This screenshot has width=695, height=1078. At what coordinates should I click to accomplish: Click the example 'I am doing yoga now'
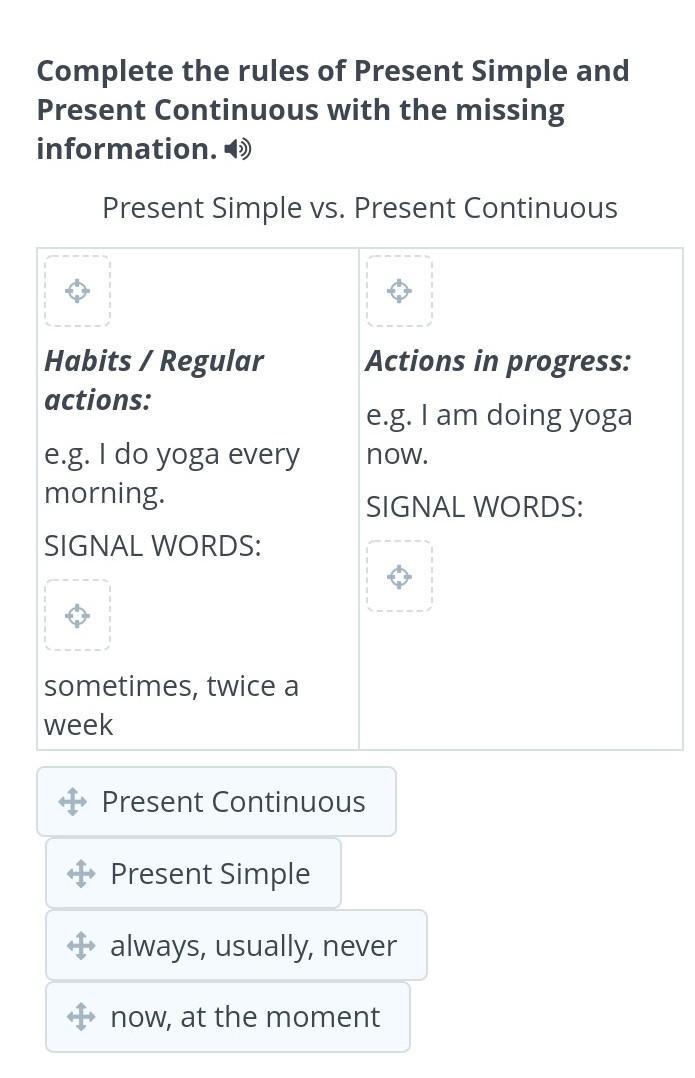tap(498, 434)
